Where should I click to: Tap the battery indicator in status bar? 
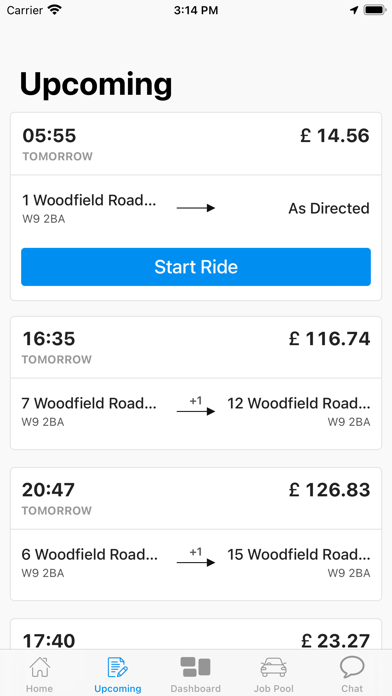[375, 10]
